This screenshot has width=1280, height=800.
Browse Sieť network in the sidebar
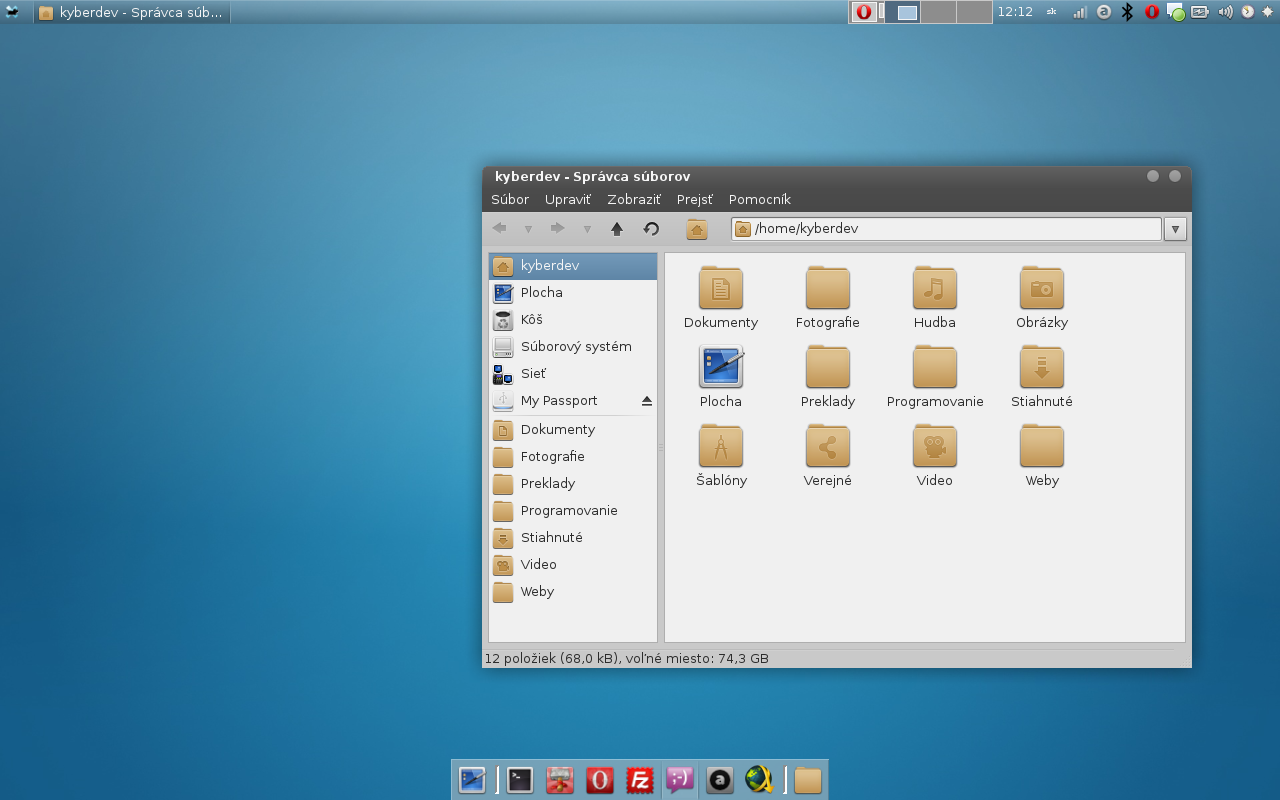pos(573,374)
